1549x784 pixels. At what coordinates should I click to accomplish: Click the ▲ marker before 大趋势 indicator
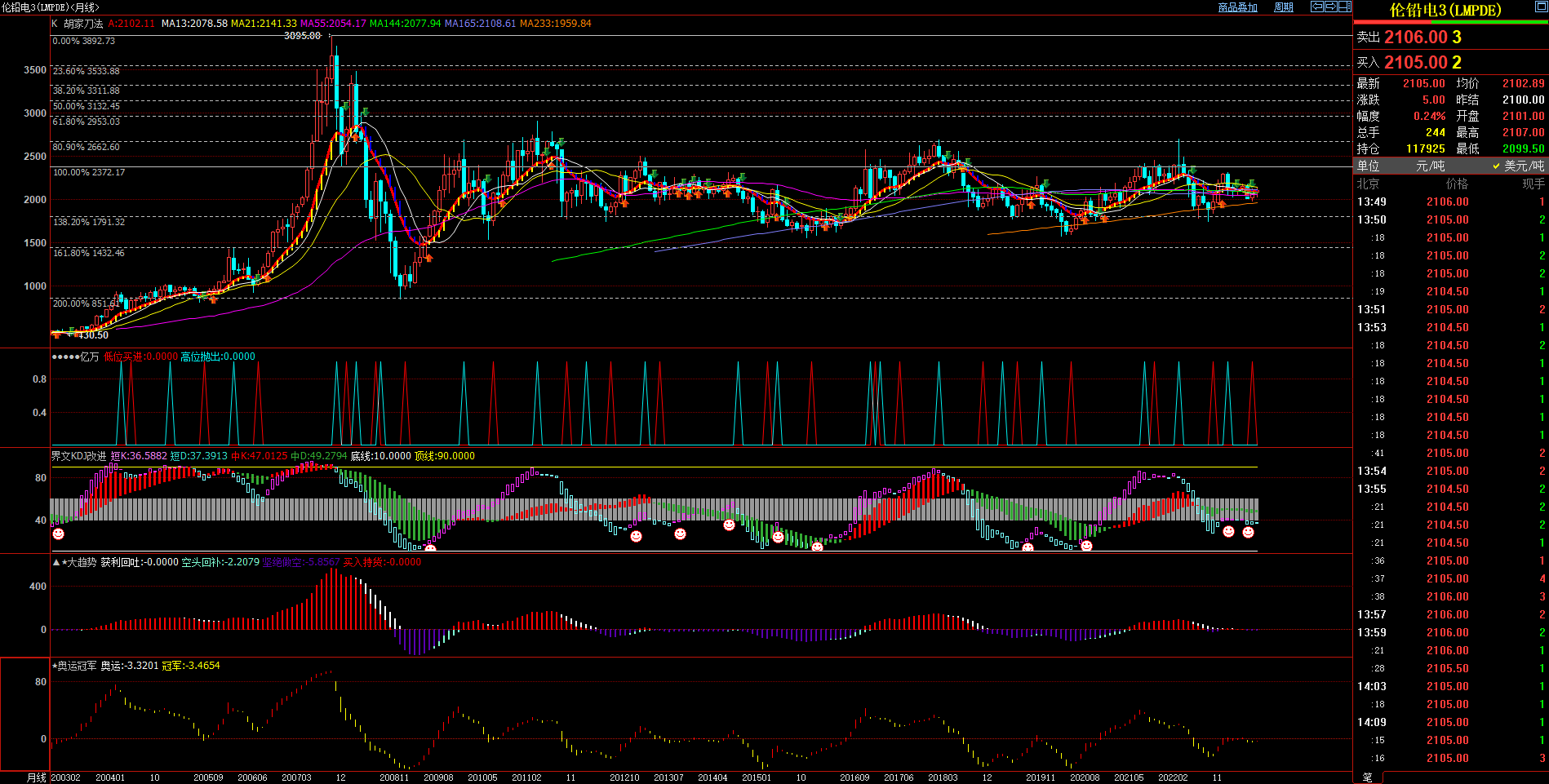click(x=56, y=562)
